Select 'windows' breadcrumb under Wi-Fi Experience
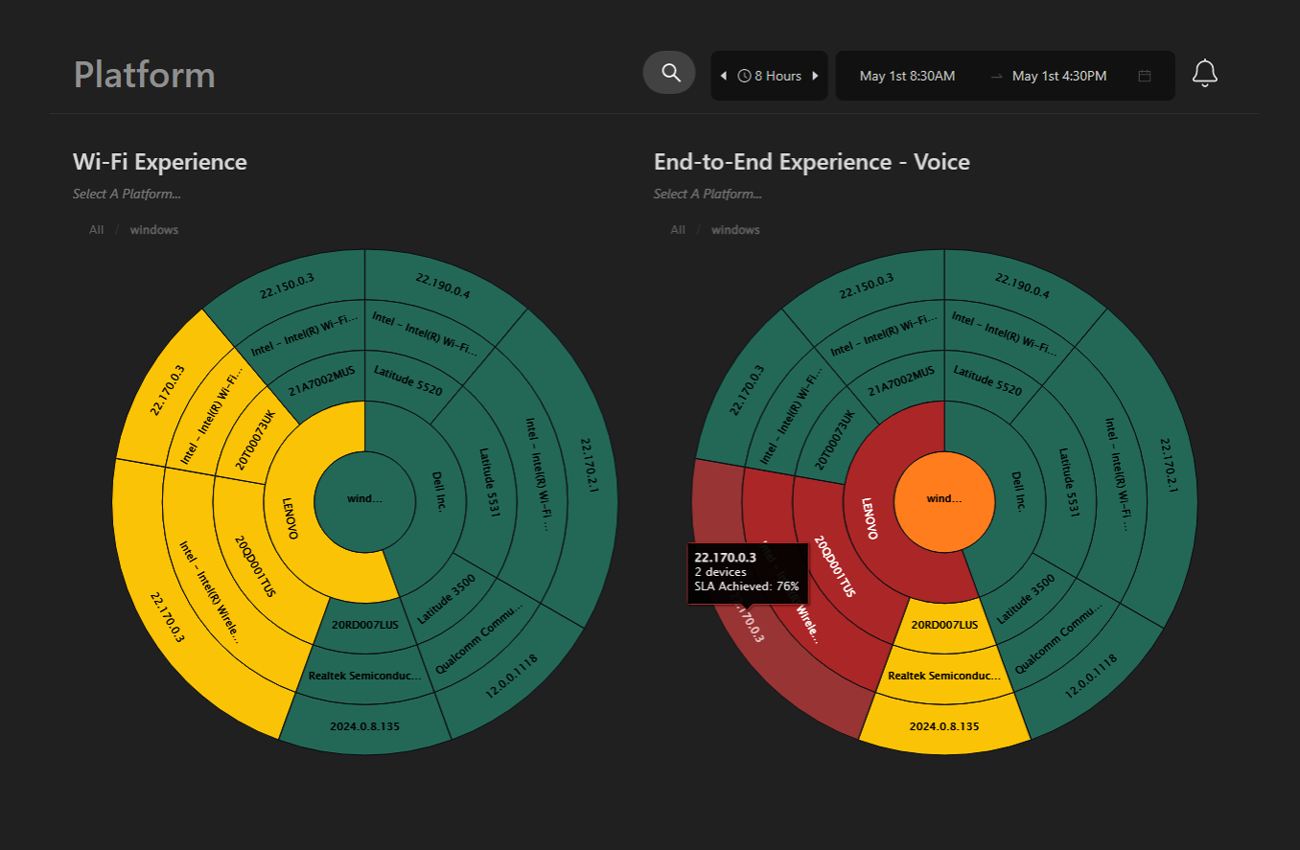Image resolution: width=1300 pixels, height=850 pixels. coord(154,230)
